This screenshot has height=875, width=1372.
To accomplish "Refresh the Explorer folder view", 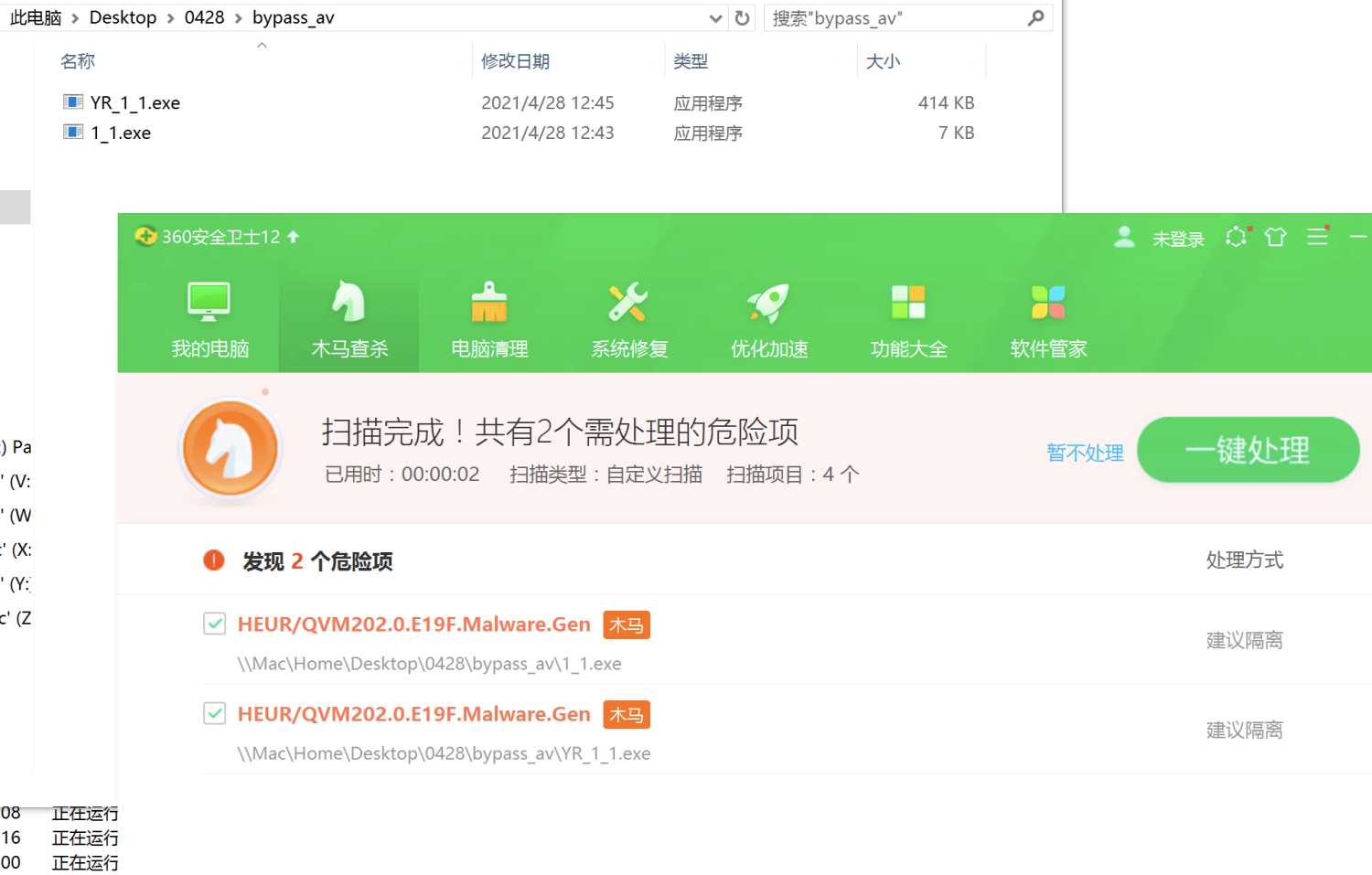I will (x=743, y=18).
